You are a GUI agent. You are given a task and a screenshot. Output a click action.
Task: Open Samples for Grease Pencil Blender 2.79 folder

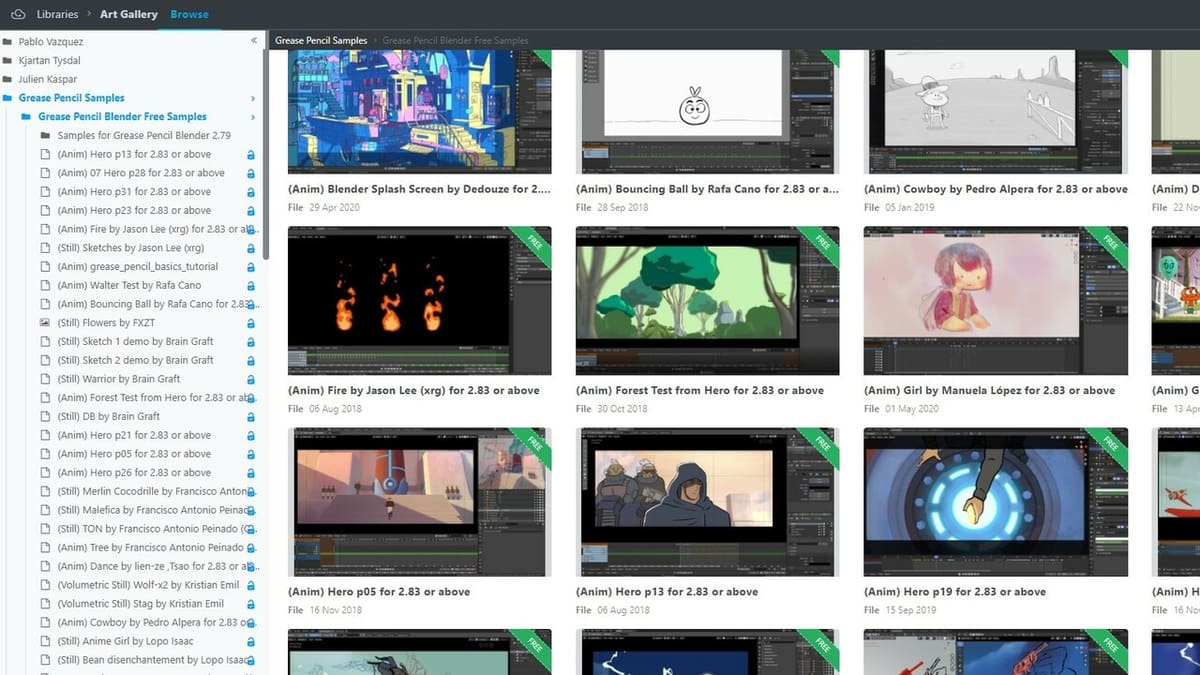pyautogui.click(x=144, y=136)
